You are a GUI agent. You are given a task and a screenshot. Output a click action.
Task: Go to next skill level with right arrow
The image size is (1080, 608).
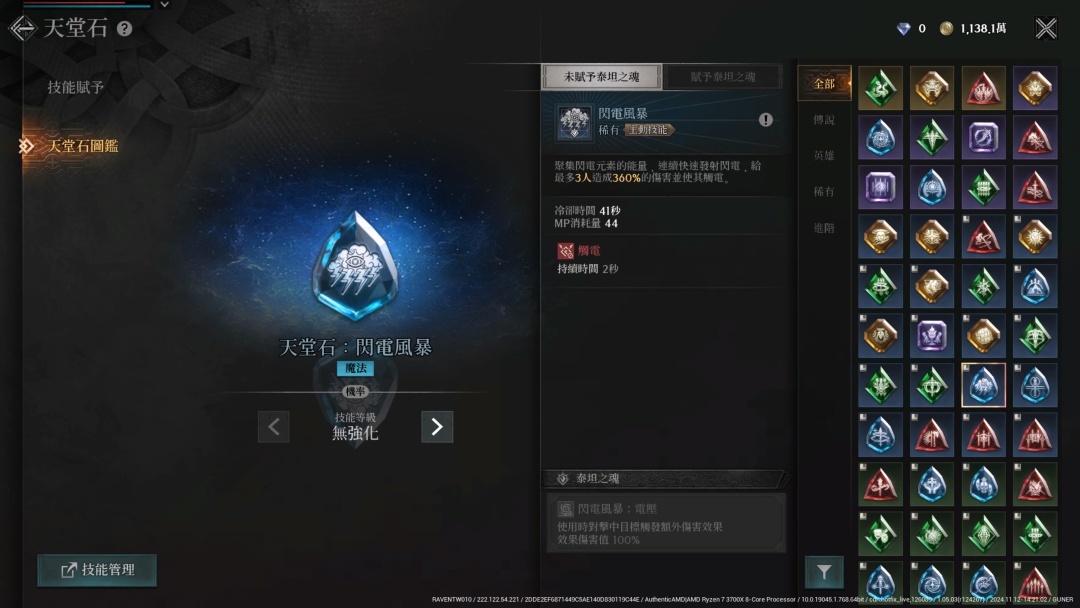coord(437,427)
